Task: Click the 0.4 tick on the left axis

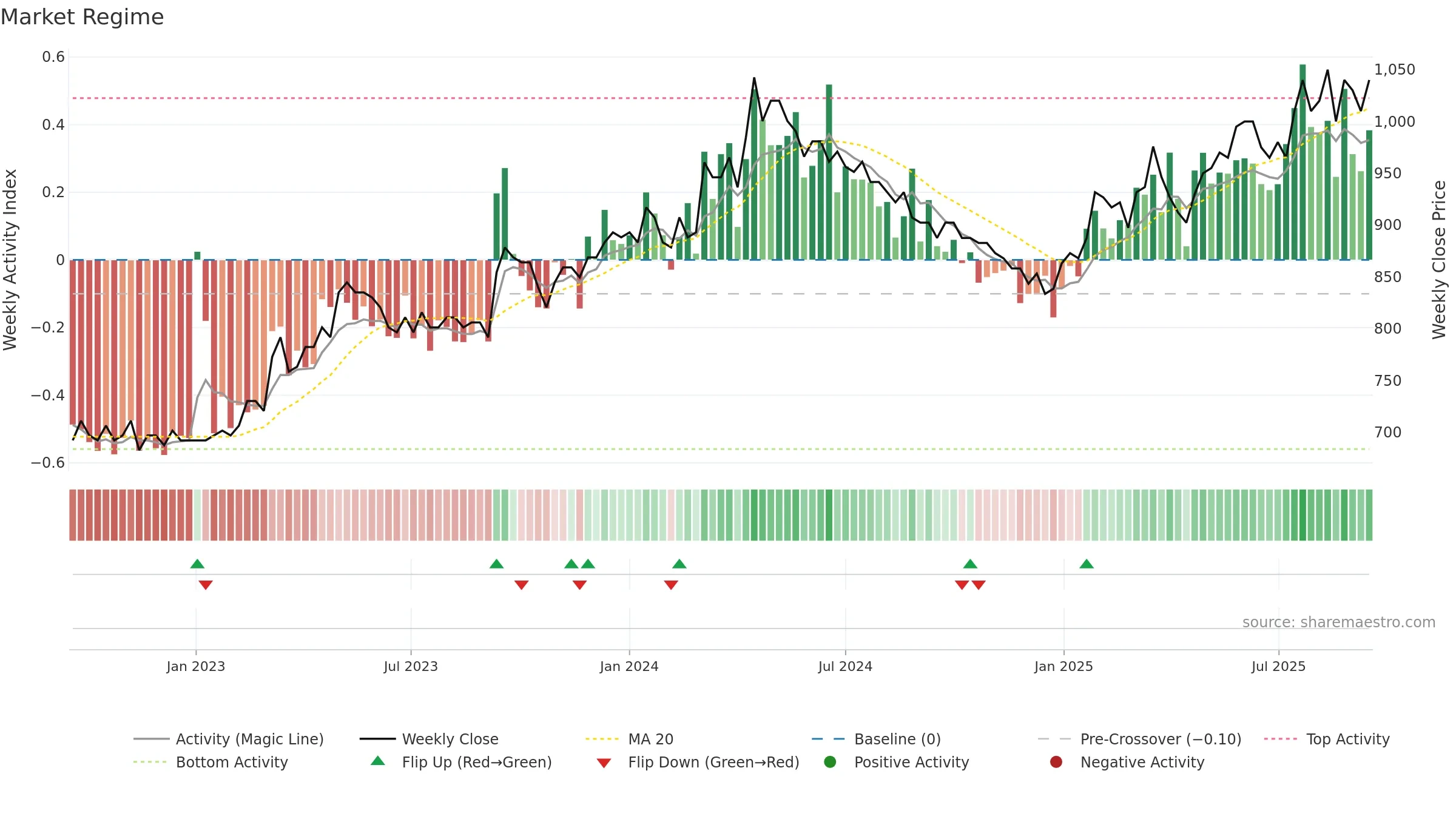Action: [x=53, y=125]
